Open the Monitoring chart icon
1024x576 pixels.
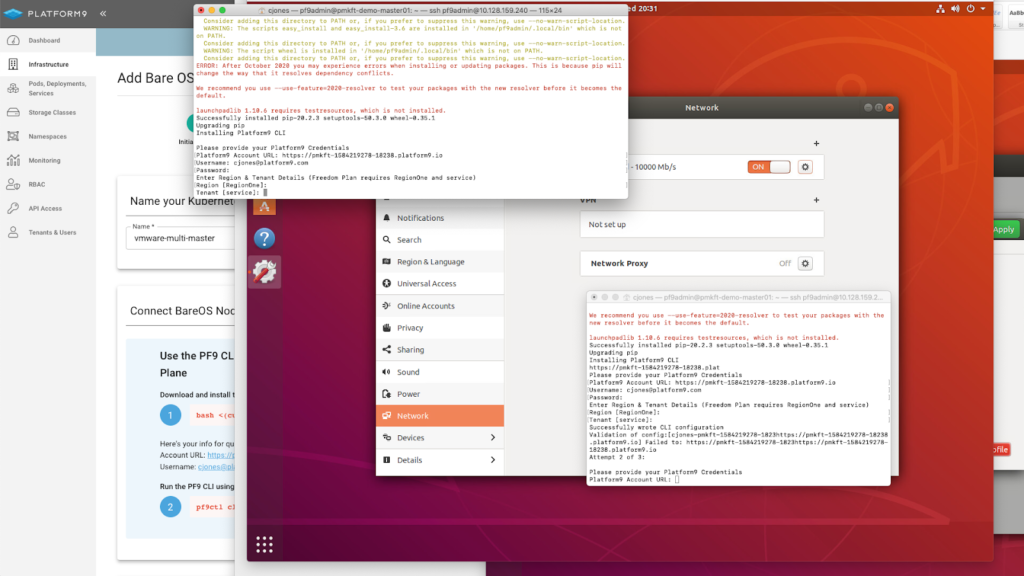15,160
